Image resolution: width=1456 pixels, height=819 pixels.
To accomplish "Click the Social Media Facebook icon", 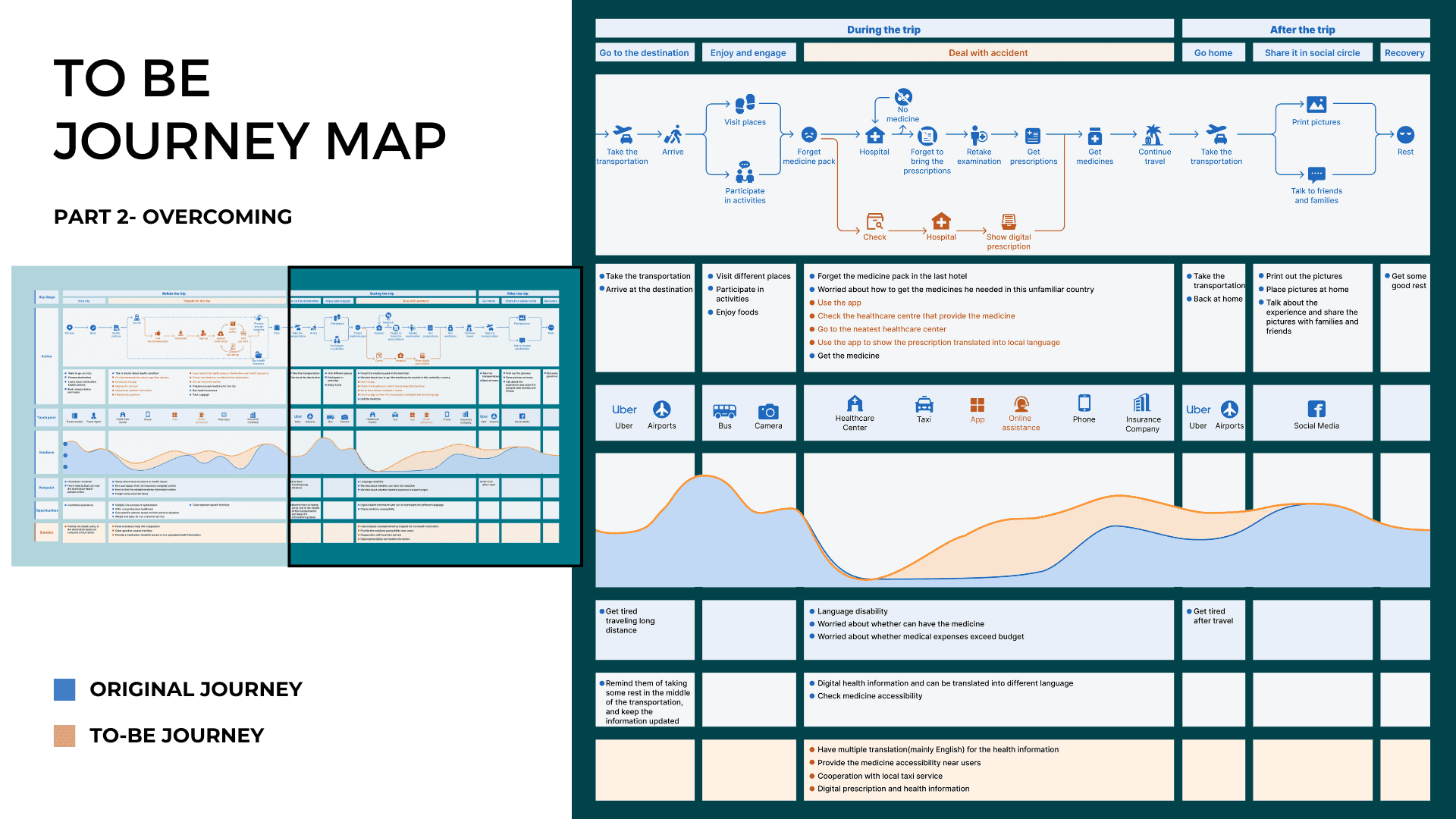I will click(x=1316, y=409).
